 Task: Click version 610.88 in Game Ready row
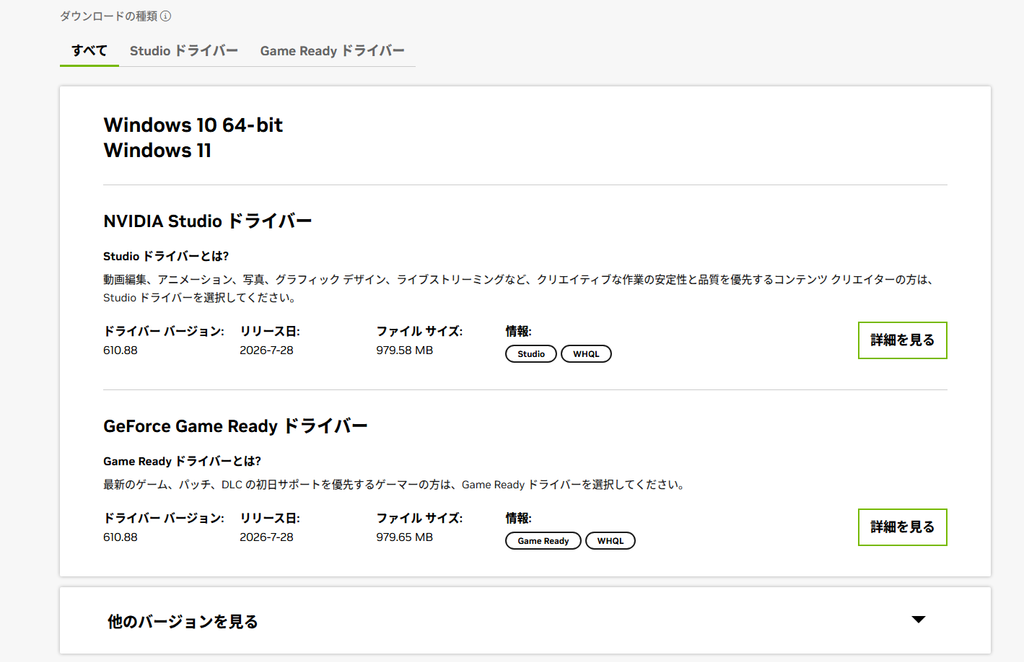[120, 537]
